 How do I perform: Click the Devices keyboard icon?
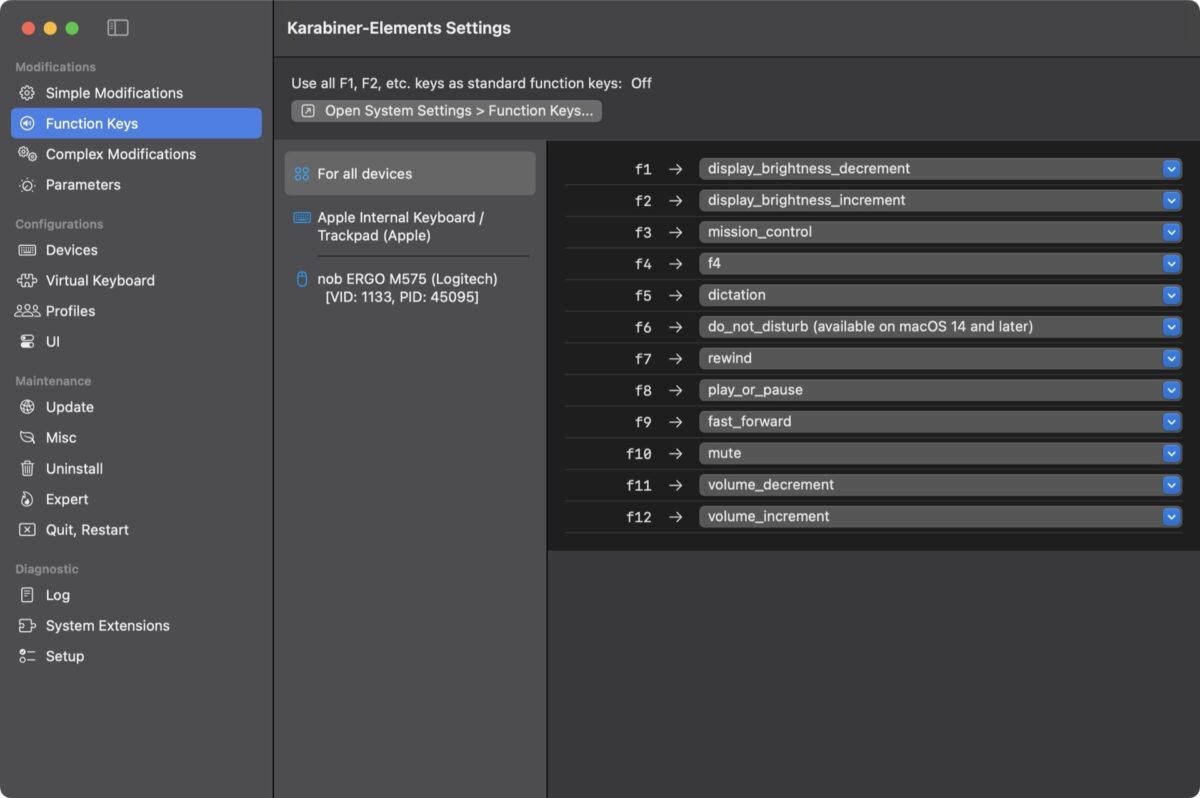click(27, 250)
